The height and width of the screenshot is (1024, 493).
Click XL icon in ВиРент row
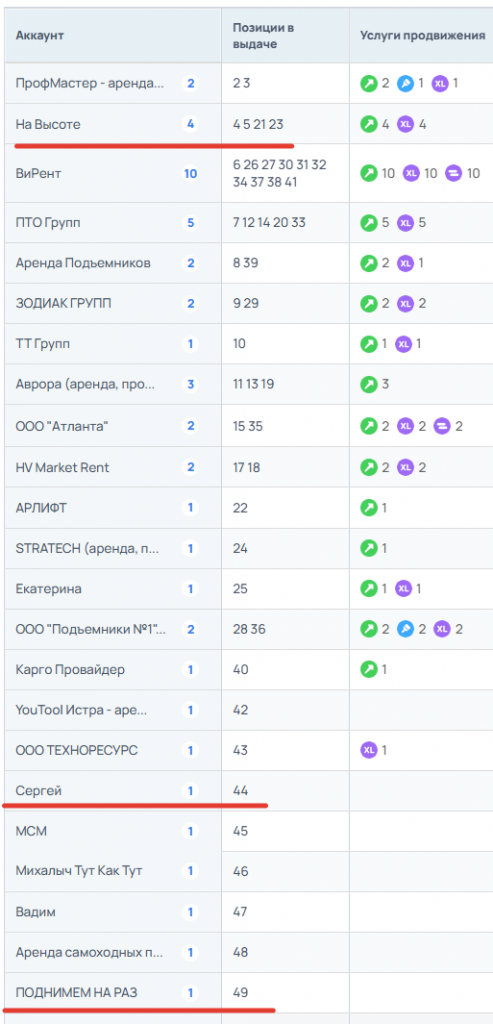411,173
